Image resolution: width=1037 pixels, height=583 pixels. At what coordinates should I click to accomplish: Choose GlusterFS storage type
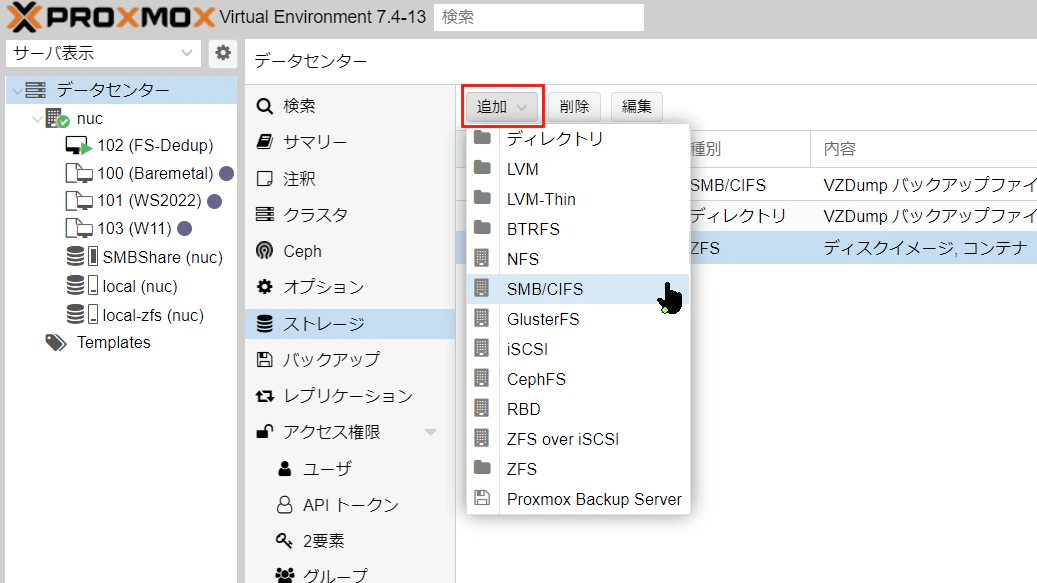578,319
